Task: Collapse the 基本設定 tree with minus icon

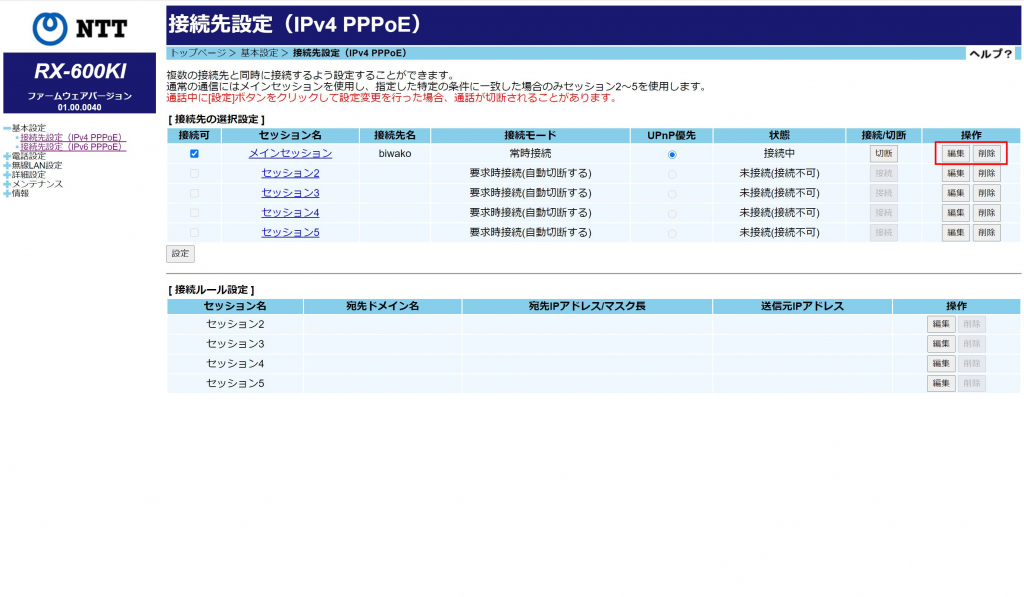Action: coord(6,128)
